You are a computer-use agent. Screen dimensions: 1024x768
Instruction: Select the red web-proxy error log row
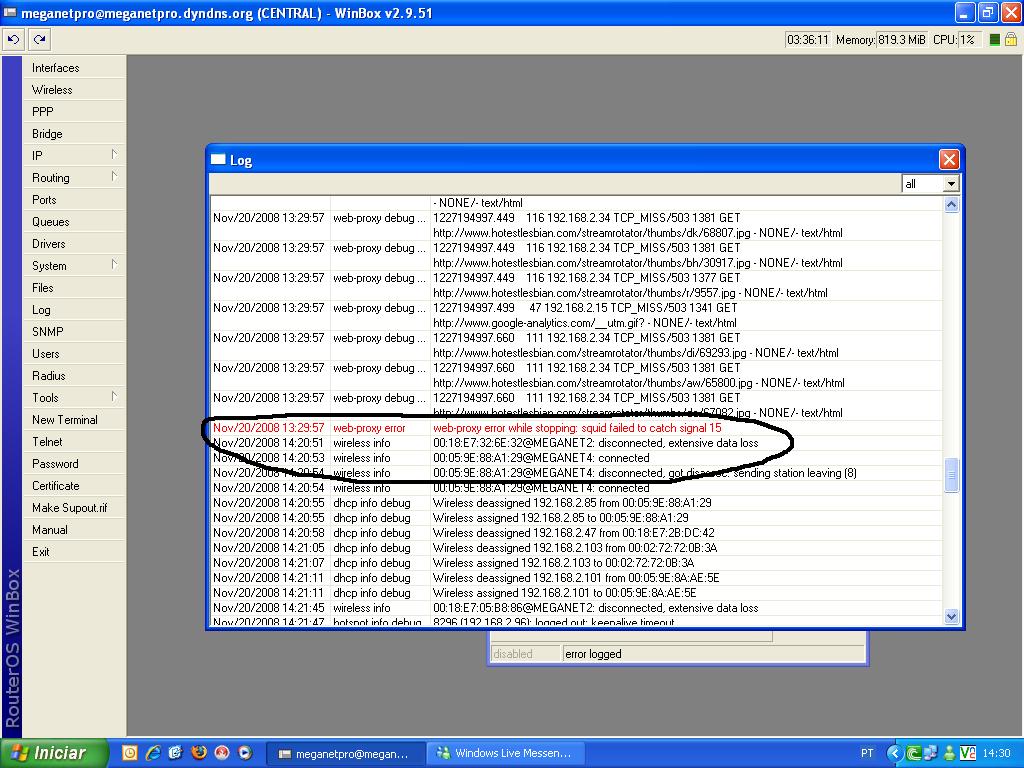pyautogui.click(x=577, y=428)
